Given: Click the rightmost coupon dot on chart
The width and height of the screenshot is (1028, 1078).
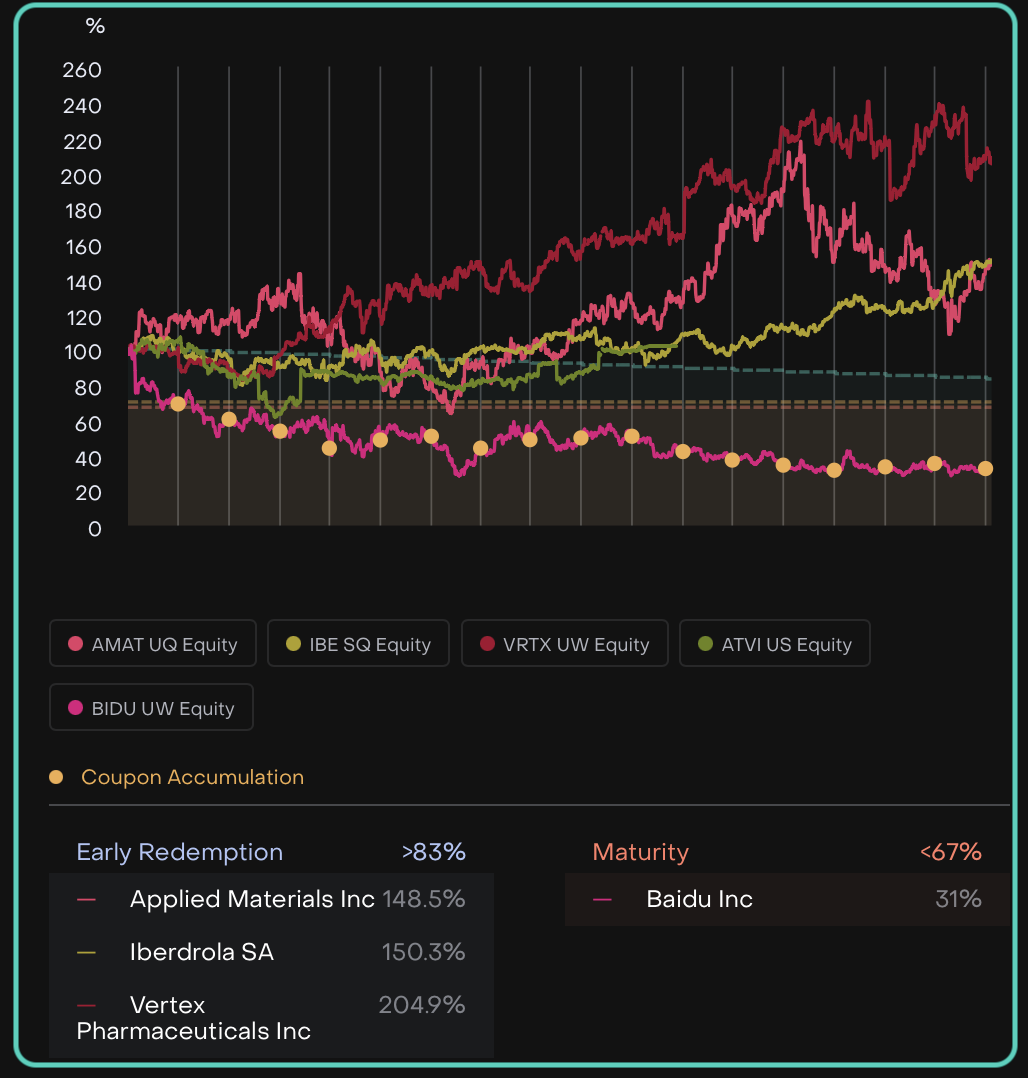Looking at the screenshot, I should [x=985, y=468].
